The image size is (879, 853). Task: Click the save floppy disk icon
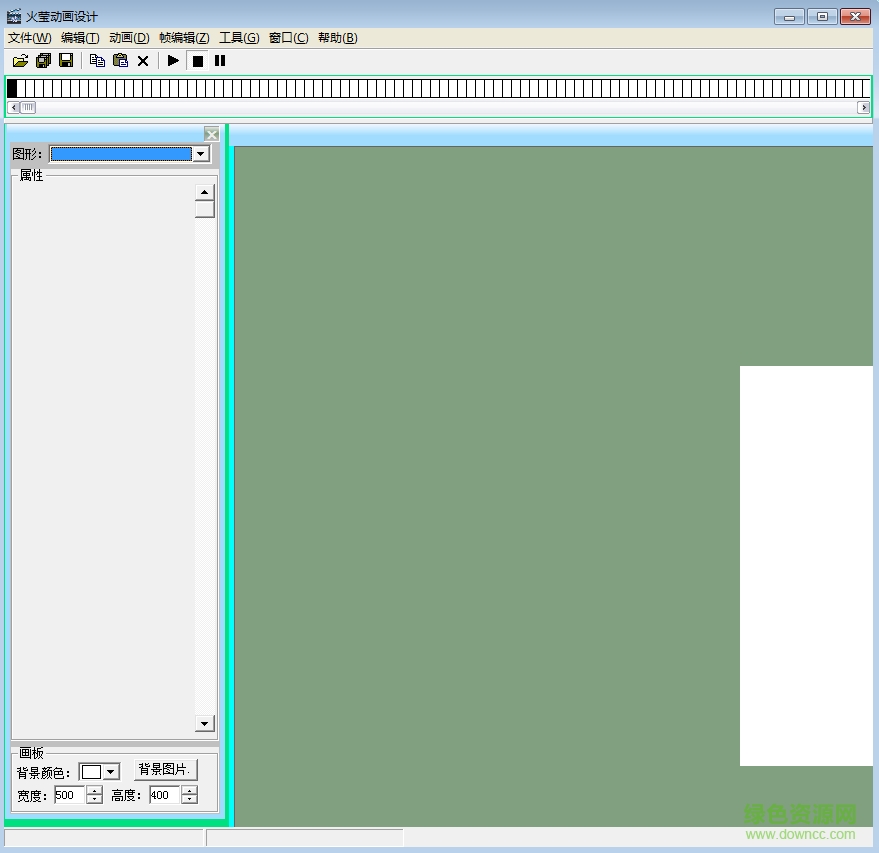pyautogui.click(x=66, y=61)
